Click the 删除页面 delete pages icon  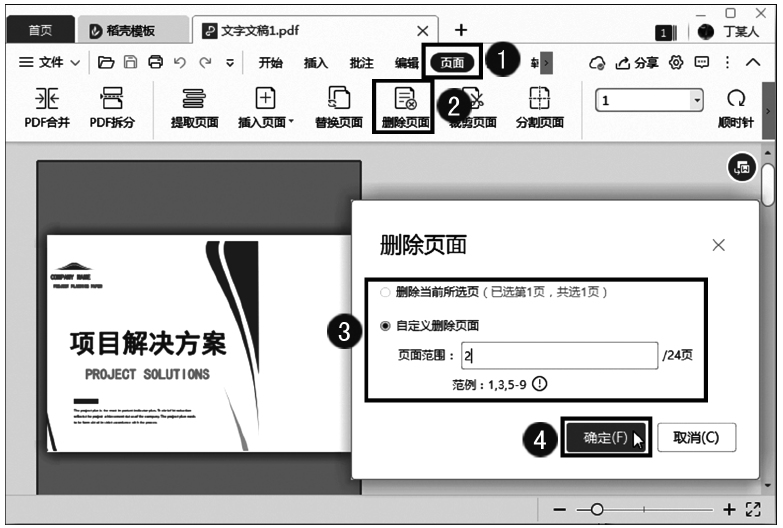click(406, 99)
